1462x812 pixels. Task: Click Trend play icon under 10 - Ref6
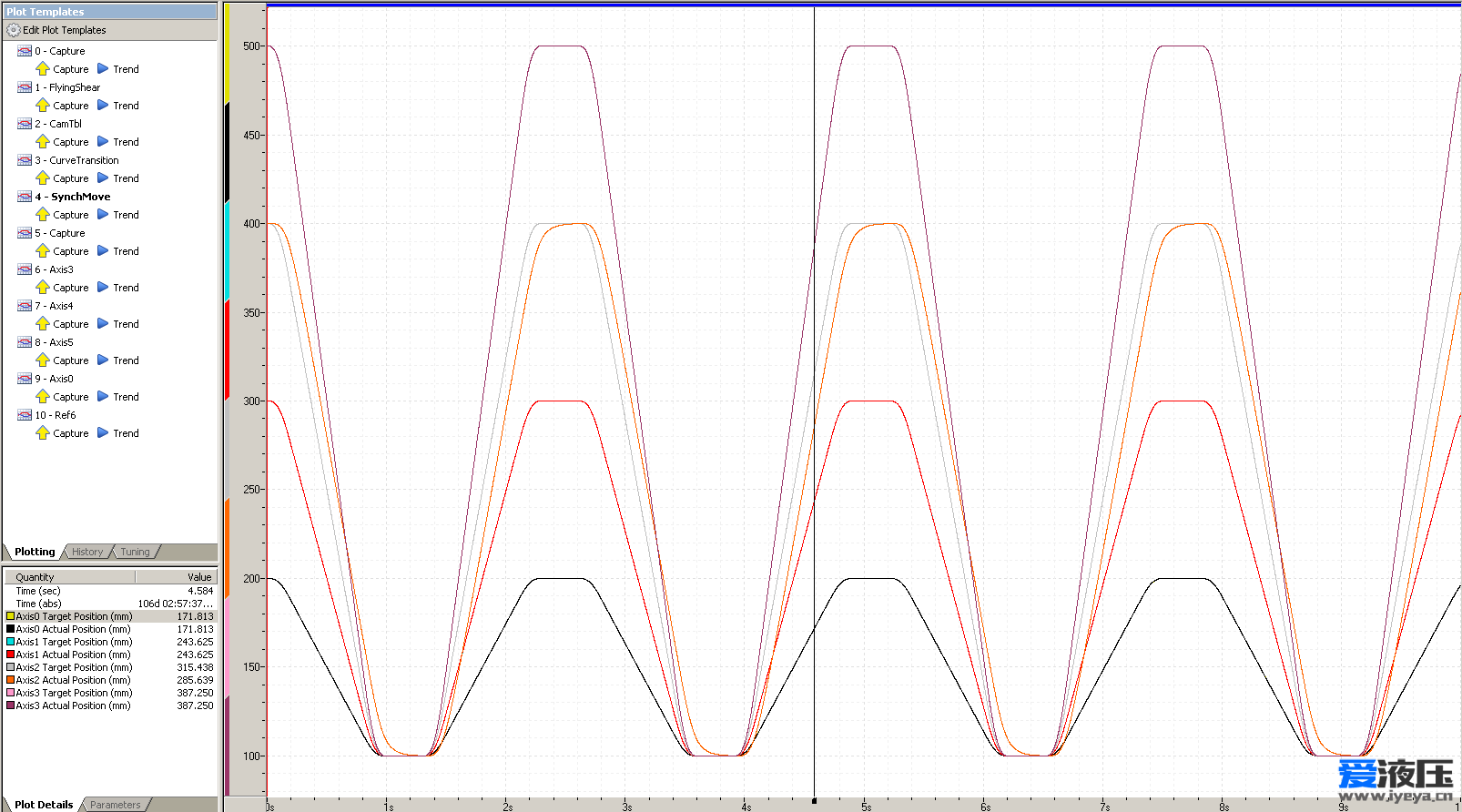(103, 433)
